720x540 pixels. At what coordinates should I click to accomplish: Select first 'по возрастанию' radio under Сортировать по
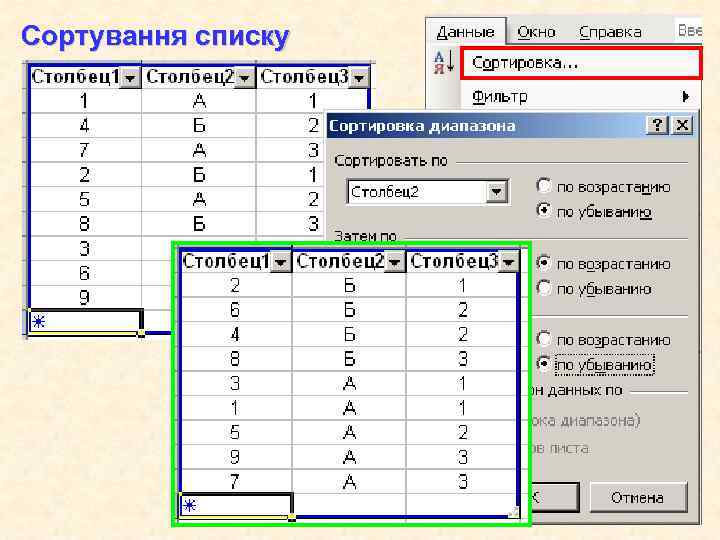(x=544, y=186)
